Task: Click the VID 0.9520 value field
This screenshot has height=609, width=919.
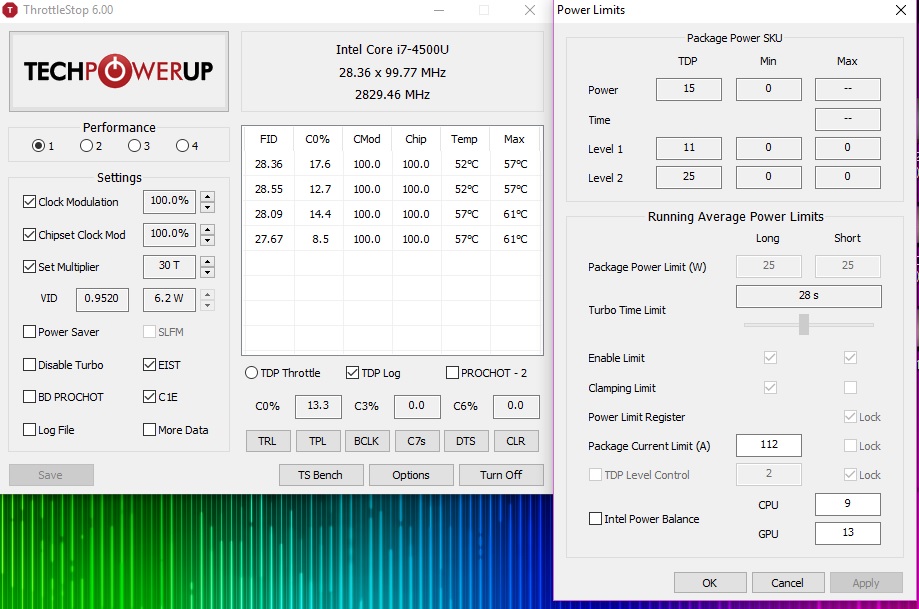Action: (102, 299)
